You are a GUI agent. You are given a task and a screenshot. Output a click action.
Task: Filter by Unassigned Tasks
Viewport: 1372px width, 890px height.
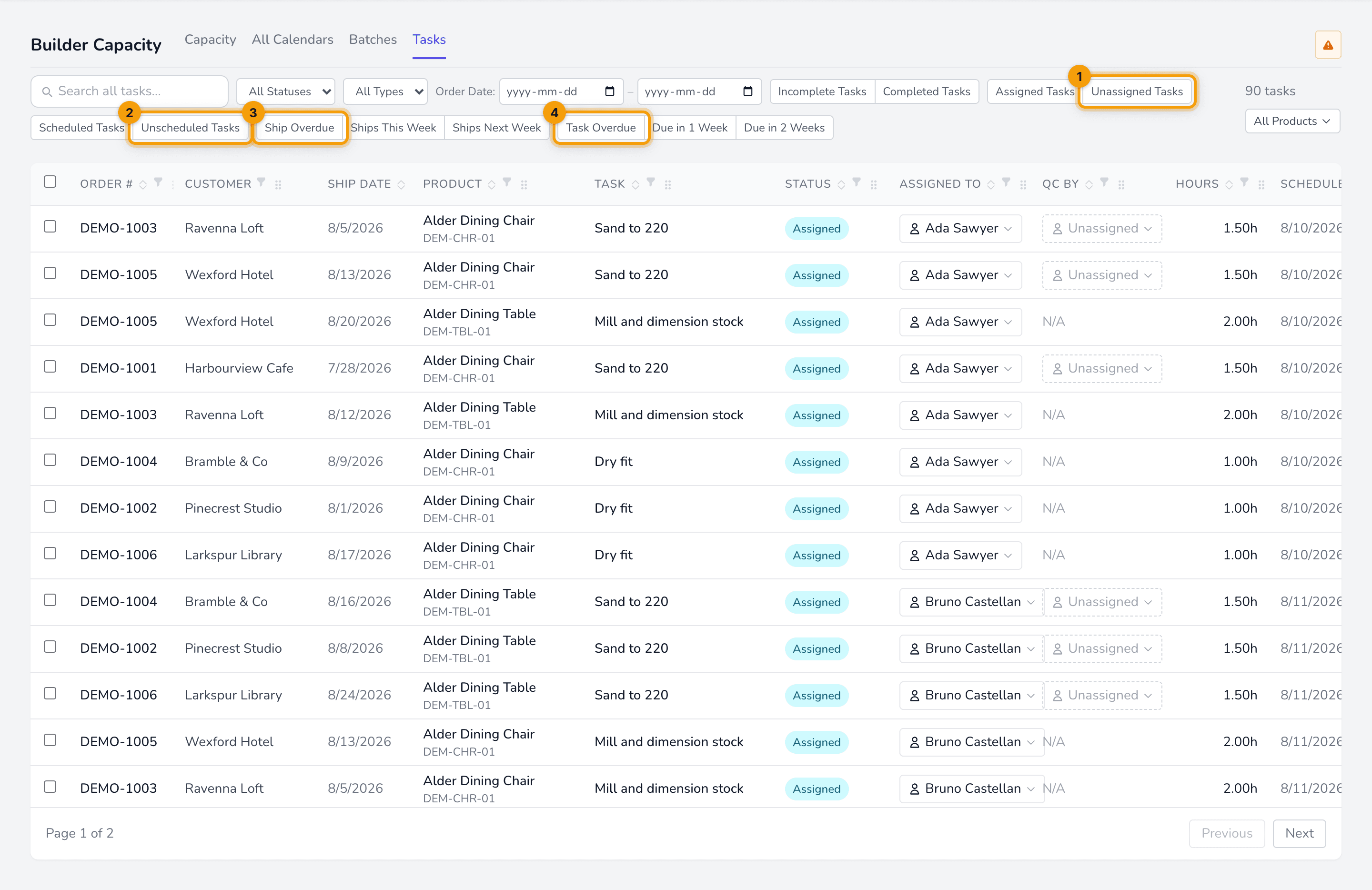pos(1137,91)
